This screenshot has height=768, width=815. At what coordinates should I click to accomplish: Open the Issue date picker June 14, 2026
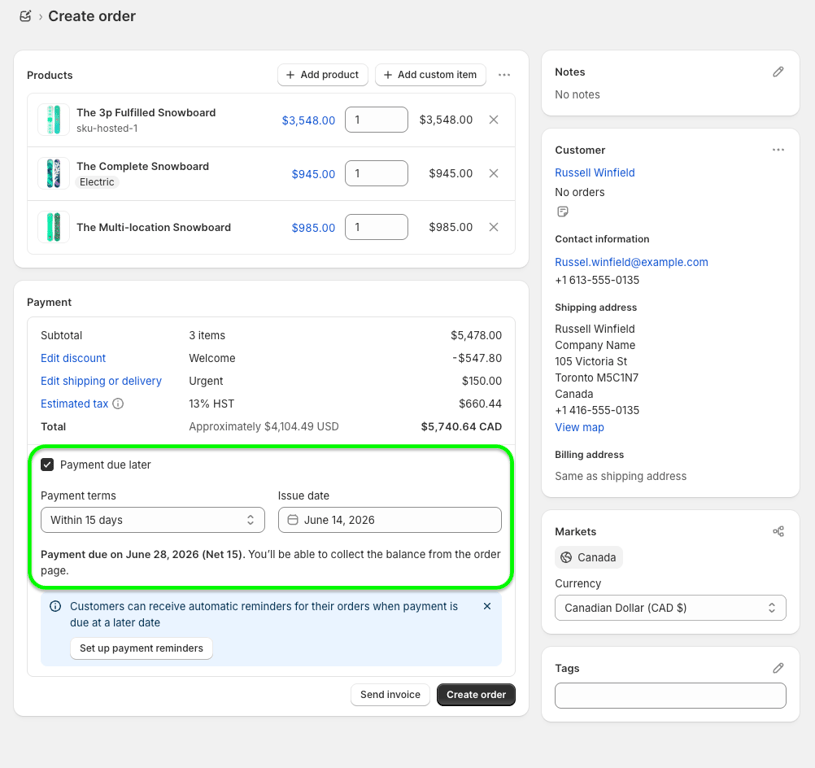click(390, 520)
